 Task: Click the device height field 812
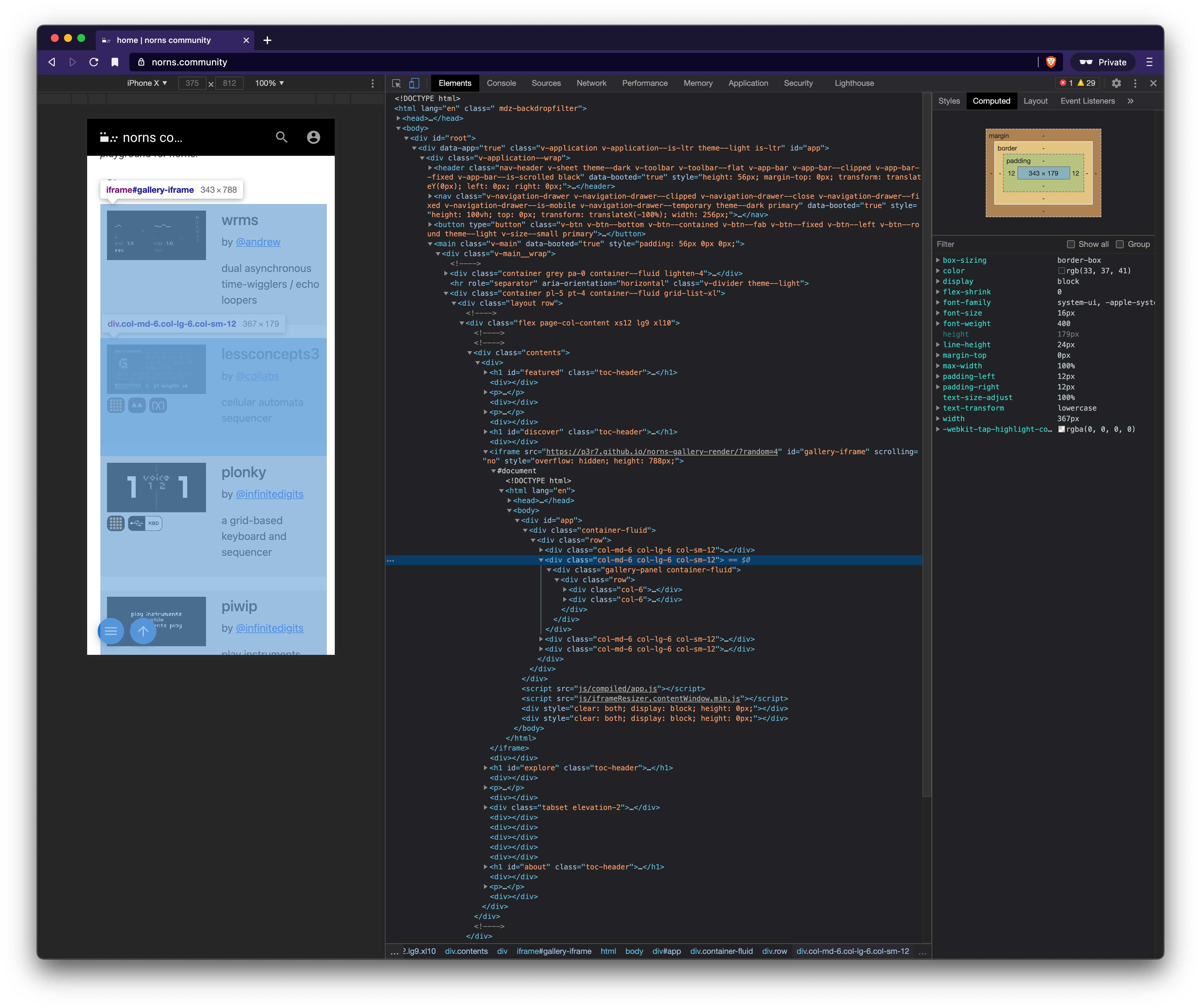point(229,84)
